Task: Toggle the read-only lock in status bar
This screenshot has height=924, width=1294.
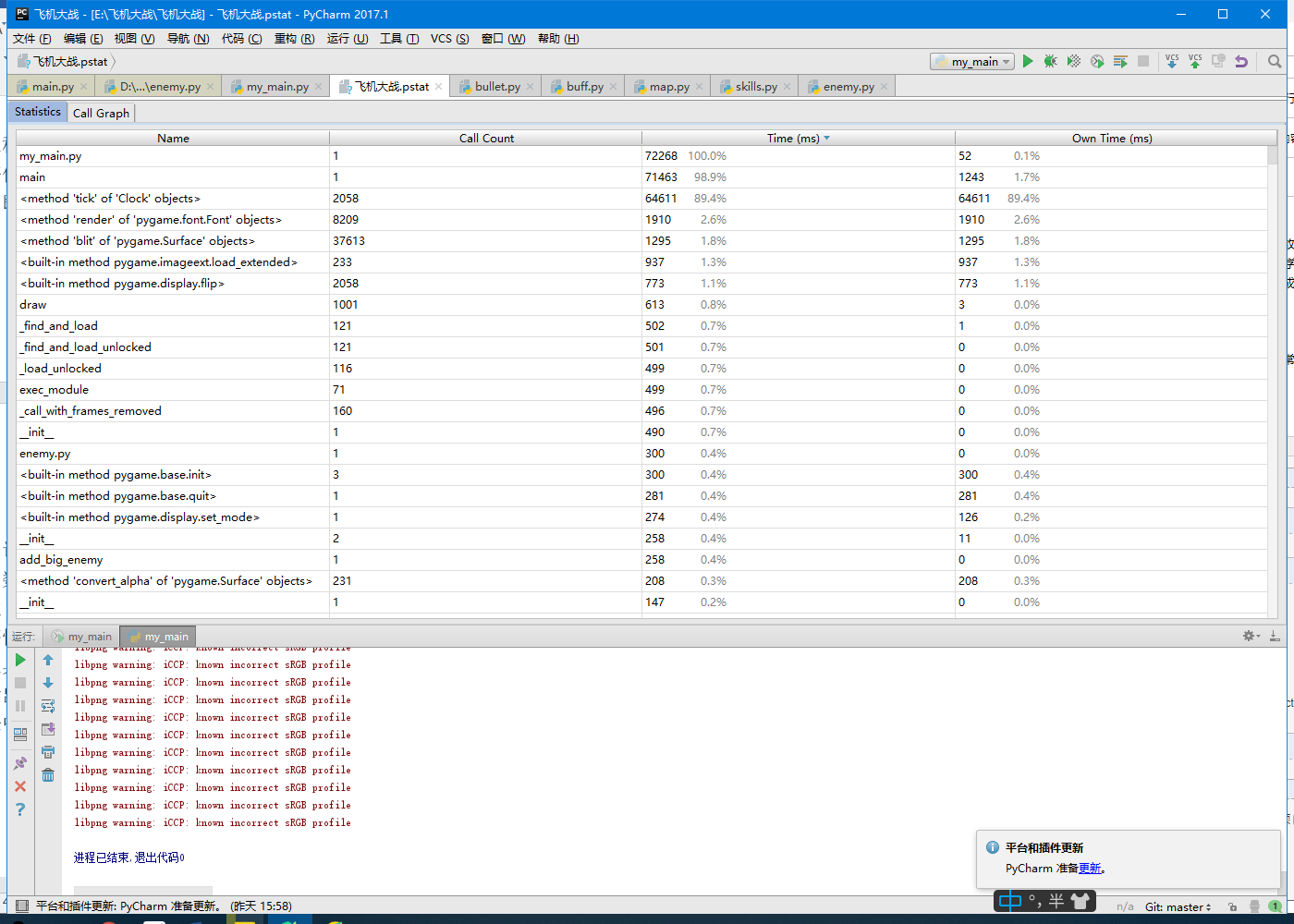Action: tap(1232, 907)
